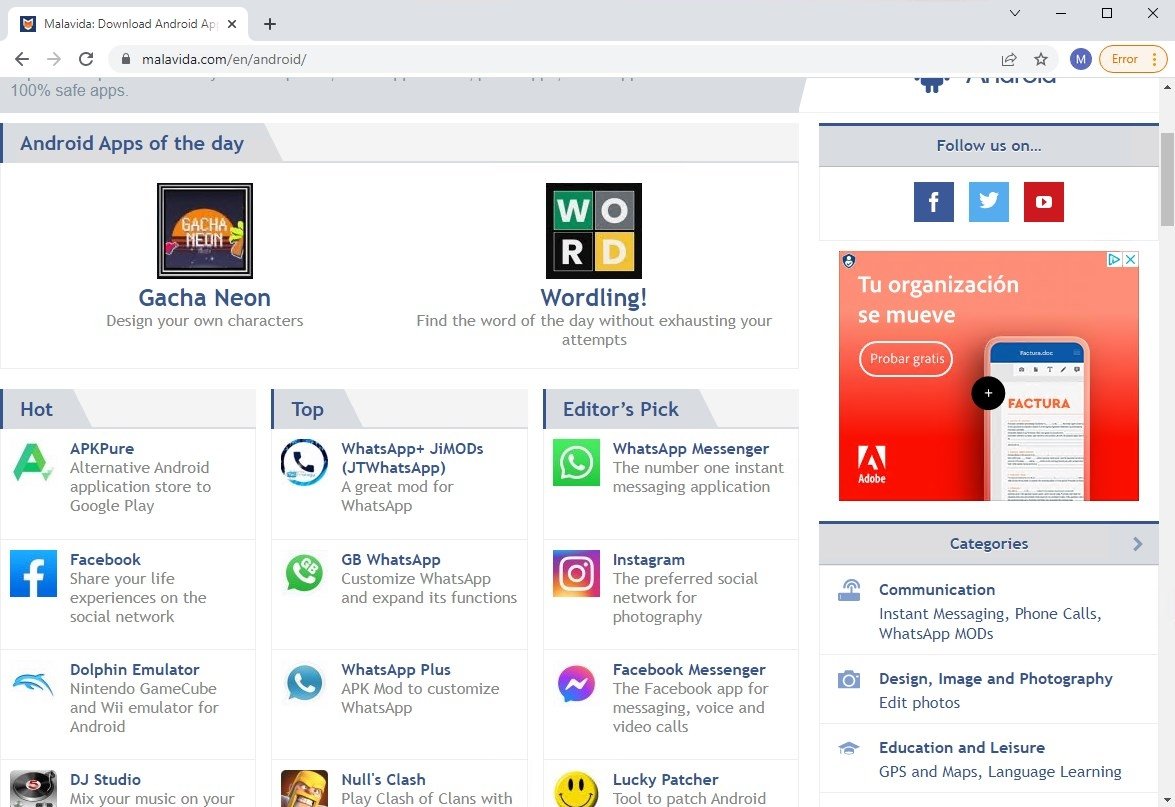Screen dimensions: 1175x807
Task: Click the Facebook Messenger icon
Action: [x=576, y=683]
